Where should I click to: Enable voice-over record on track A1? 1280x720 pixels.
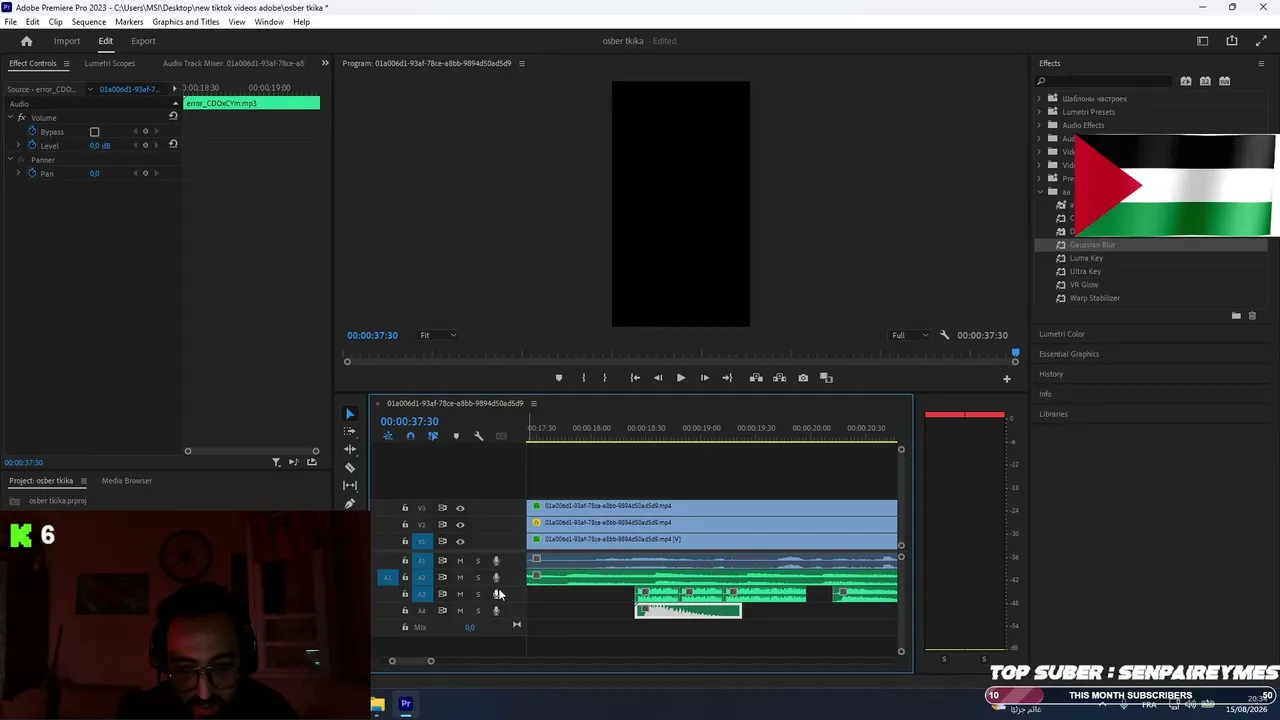coord(496,561)
